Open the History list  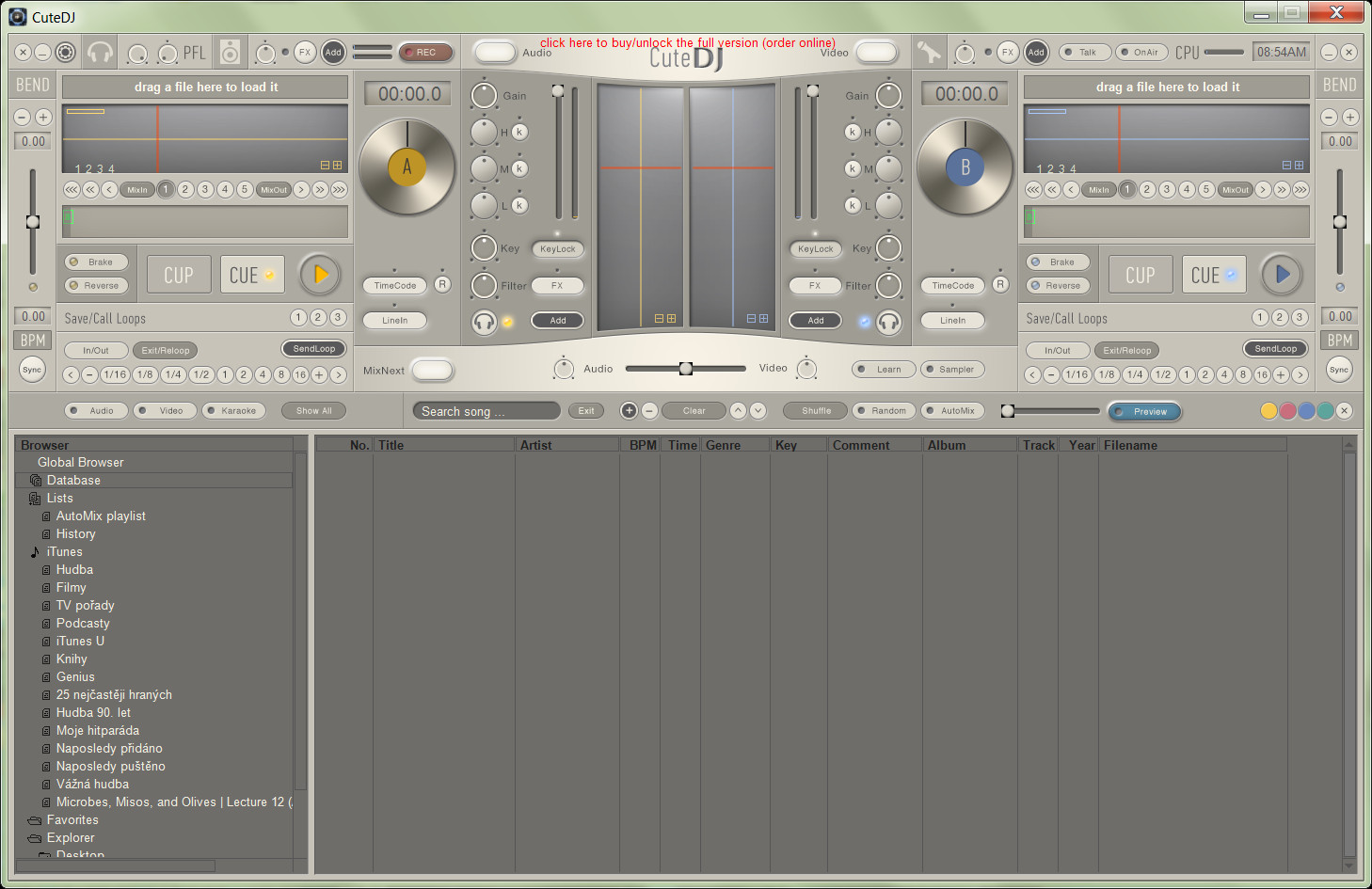pyautogui.click(x=75, y=534)
